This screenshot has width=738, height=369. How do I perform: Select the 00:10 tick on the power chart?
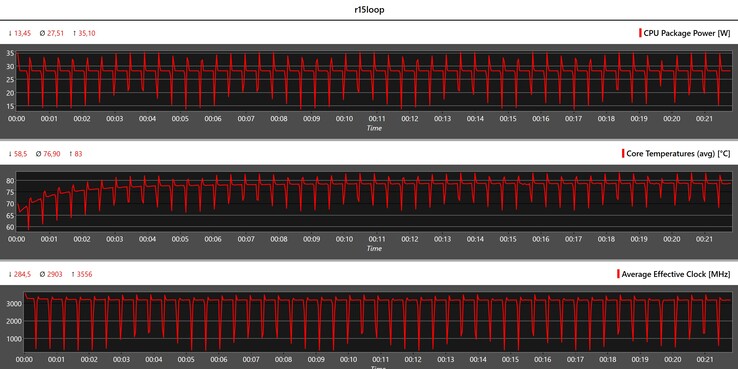pos(345,119)
